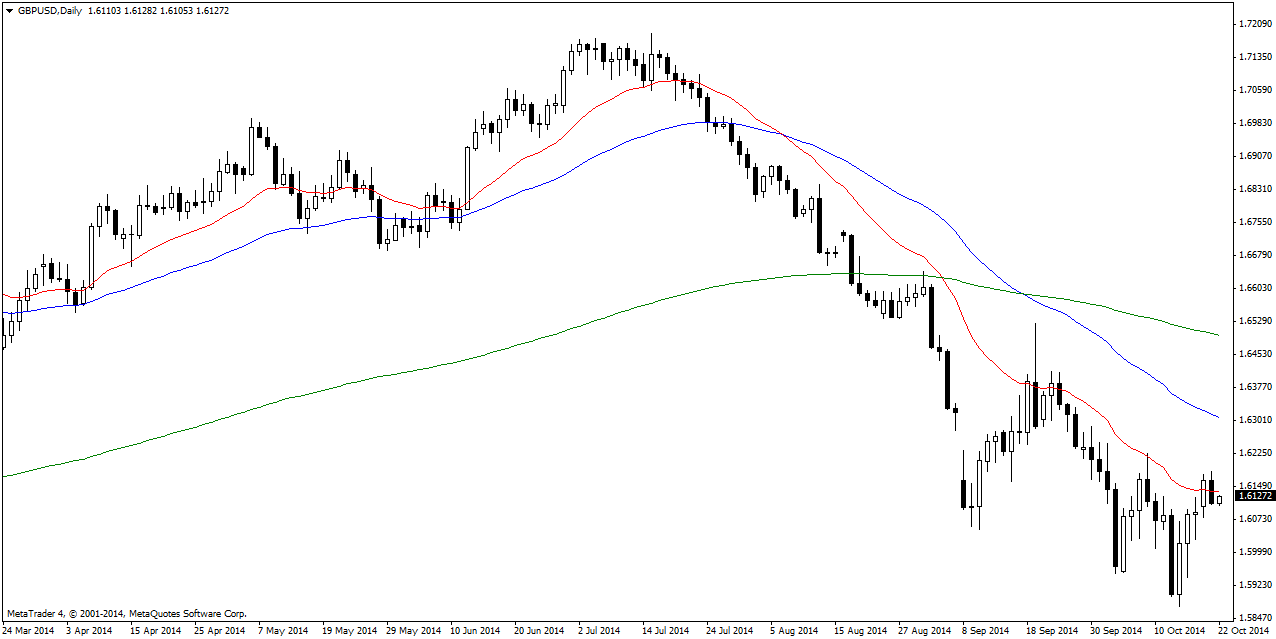This screenshot has width=1276, height=639.
Task: Select the 14 Jul 2014 date label
Action: coord(665,631)
